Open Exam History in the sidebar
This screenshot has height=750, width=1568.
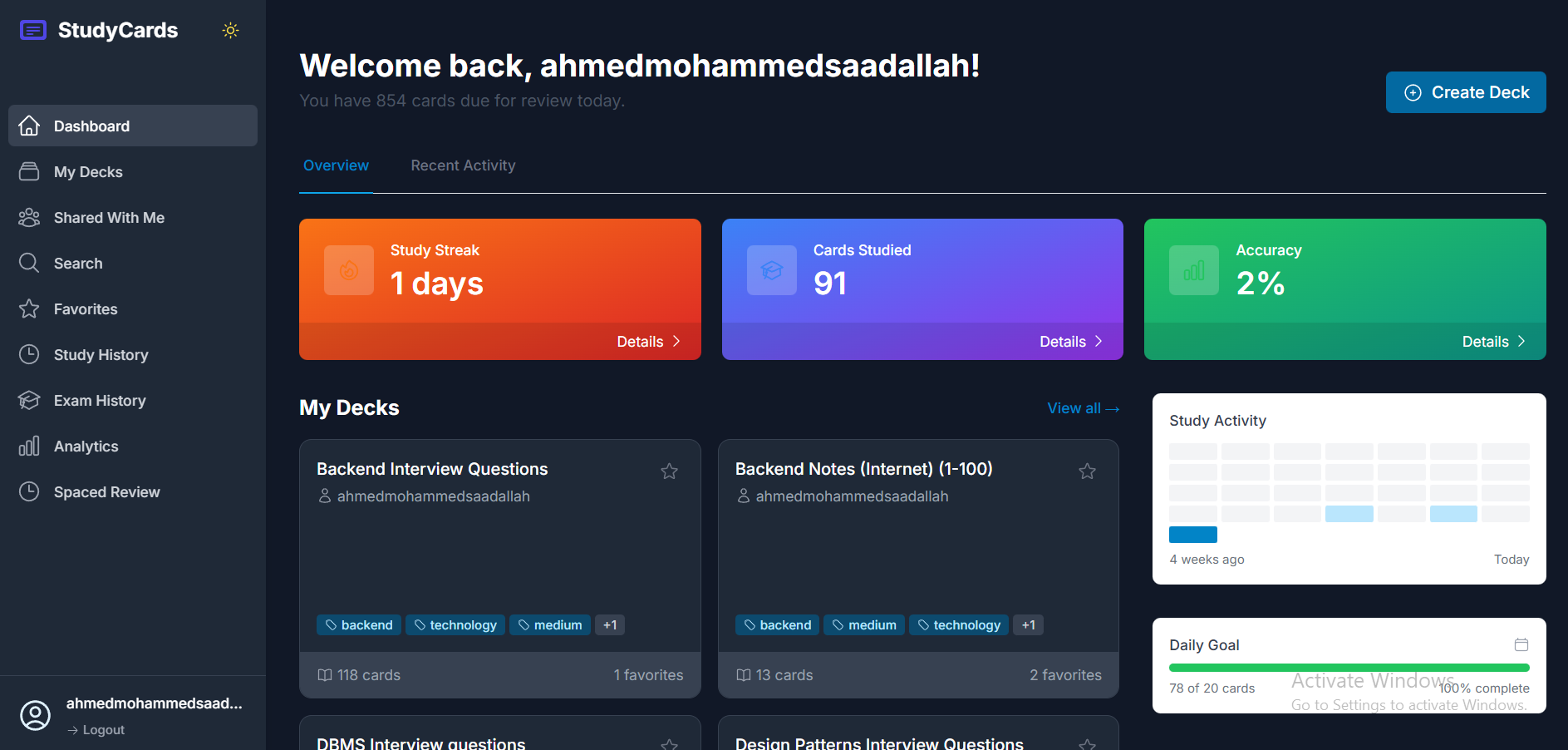coord(30,400)
